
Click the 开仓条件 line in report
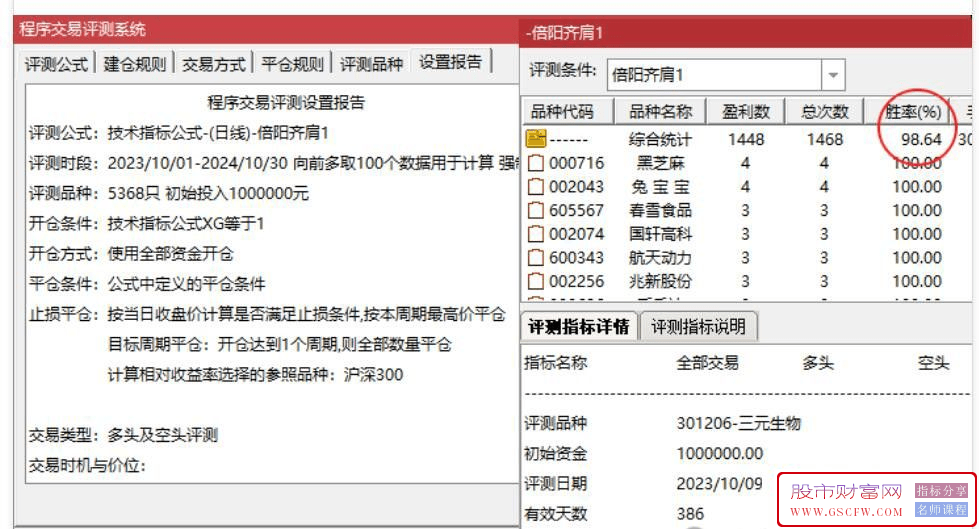coord(147,224)
